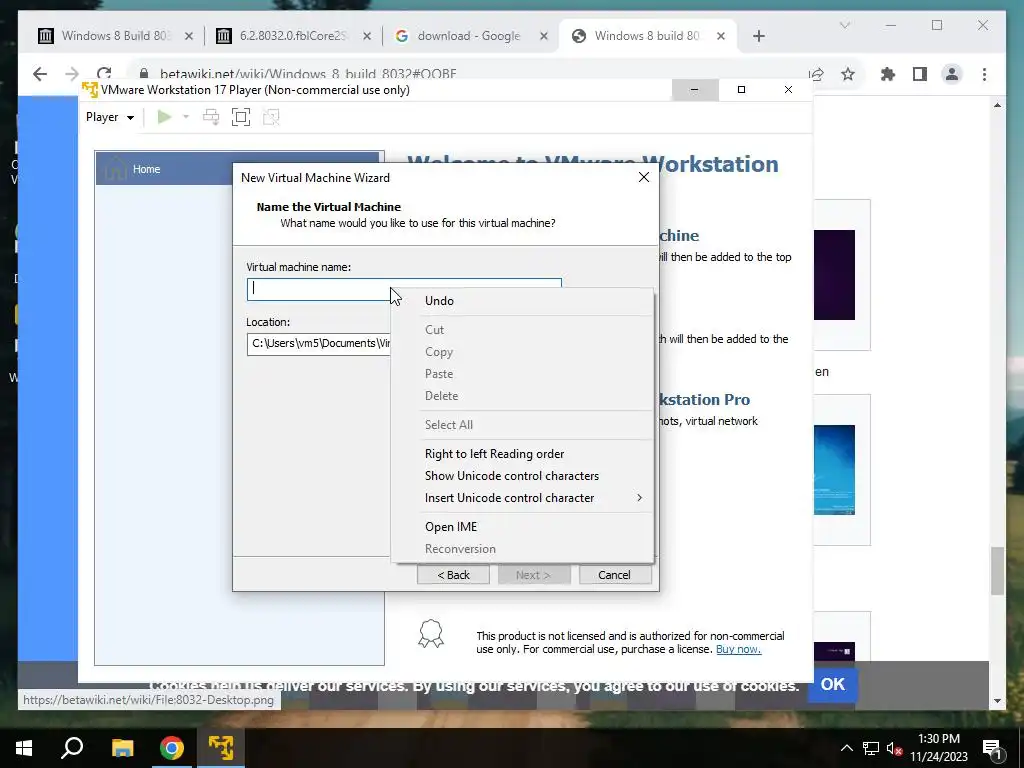Choose Undo in the context menu
Viewport: 1024px width, 768px height.
tap(439, 300)
